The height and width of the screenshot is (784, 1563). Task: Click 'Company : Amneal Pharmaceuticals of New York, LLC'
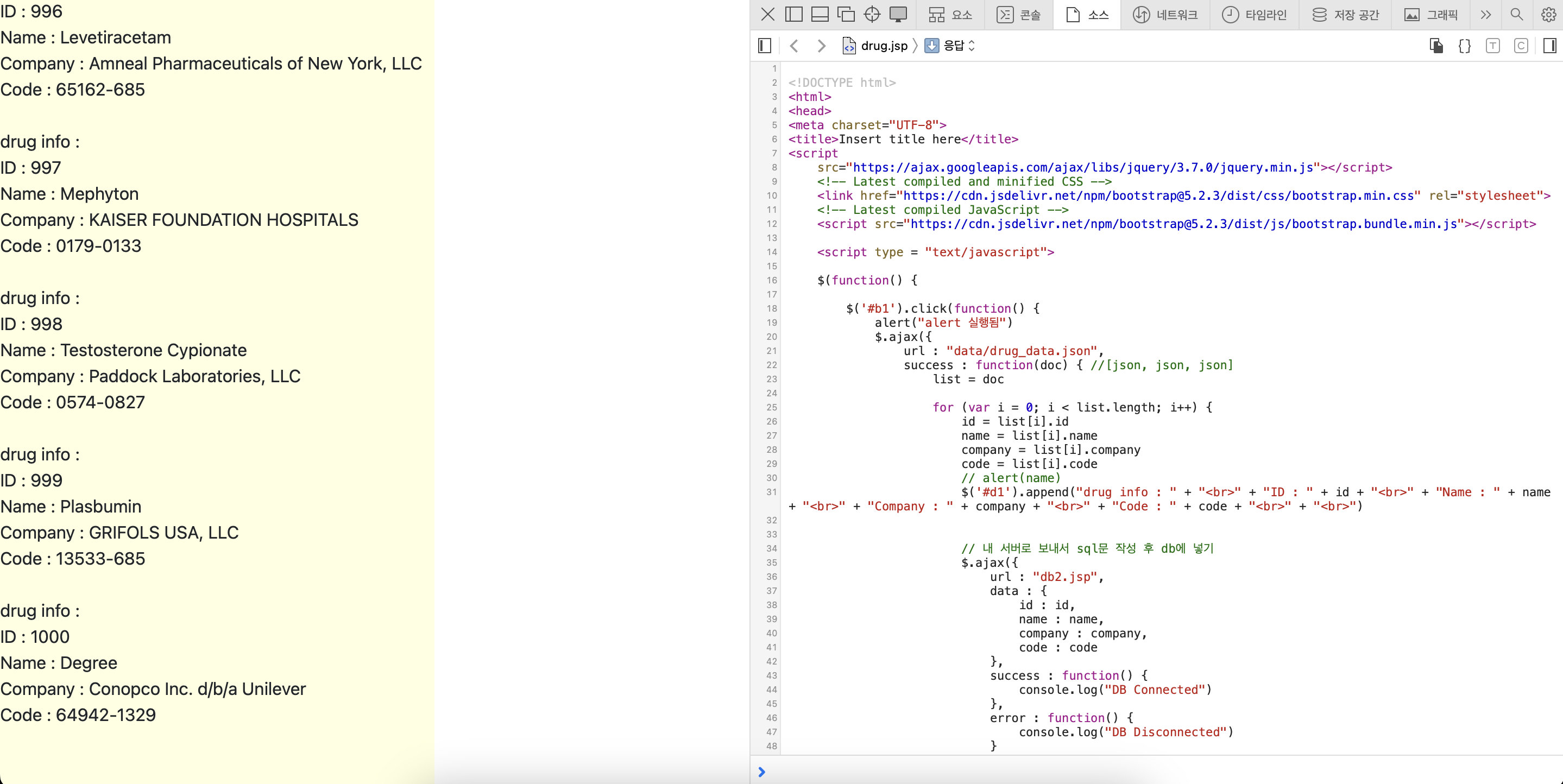[x=211, y=64]
